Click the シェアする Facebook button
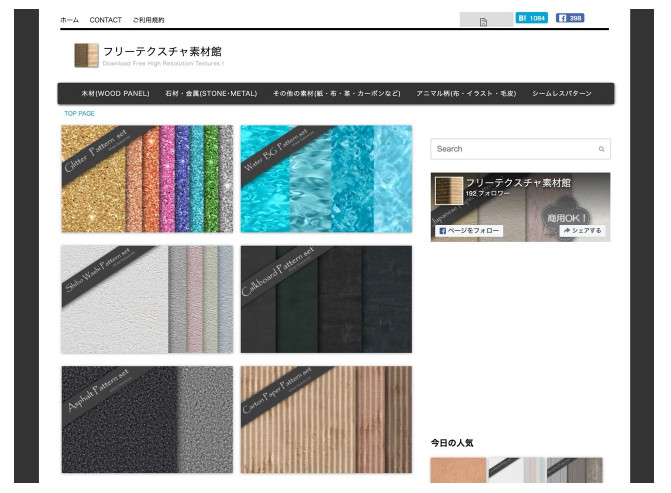Screen dimensions: 671x493 tap(582, 231)
